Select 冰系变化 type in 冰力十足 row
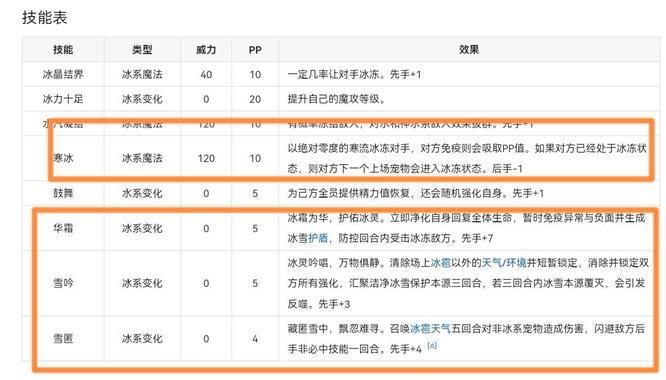Screen dimensions: 666x380 (142, 99)
